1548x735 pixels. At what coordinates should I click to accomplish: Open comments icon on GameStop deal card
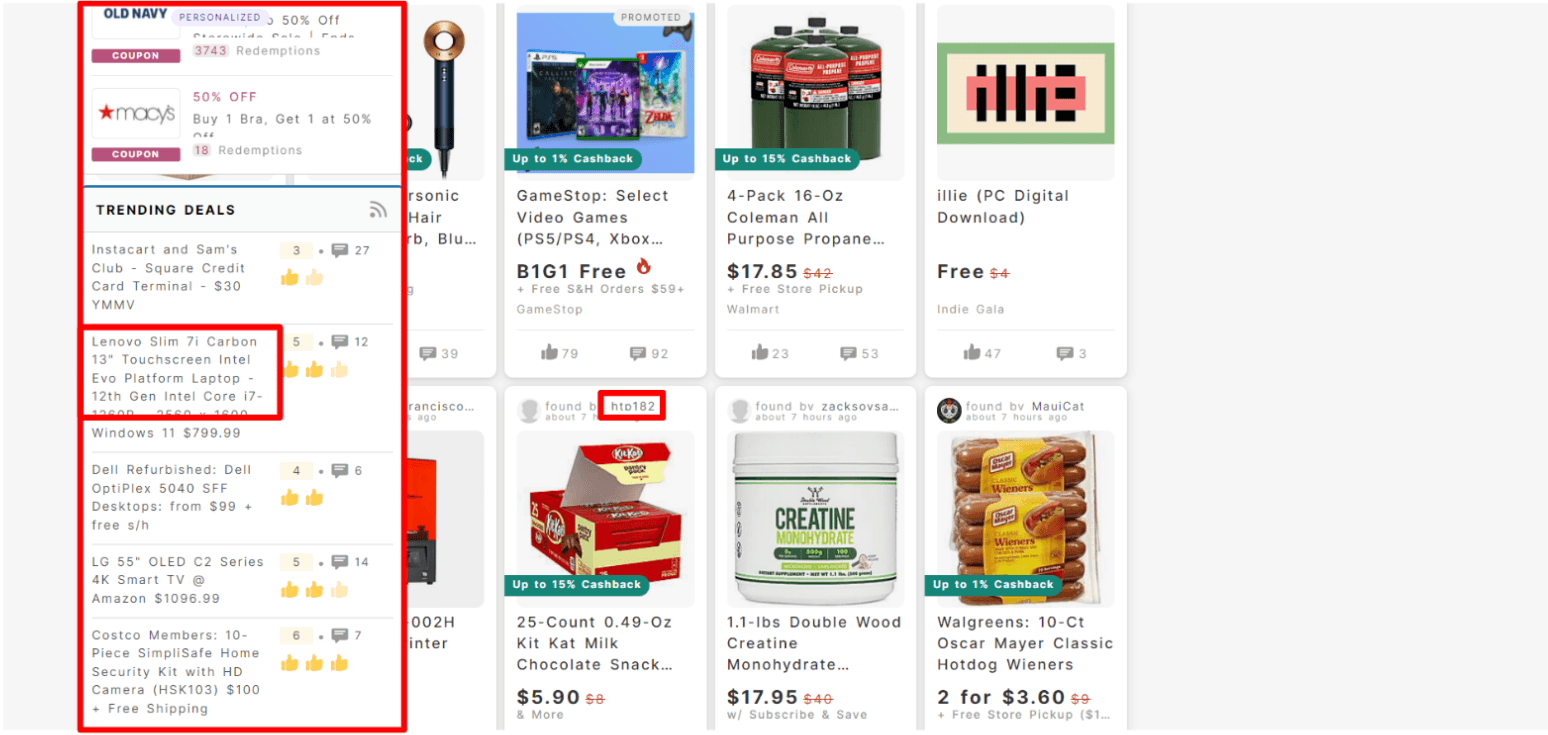click(638, 353)
